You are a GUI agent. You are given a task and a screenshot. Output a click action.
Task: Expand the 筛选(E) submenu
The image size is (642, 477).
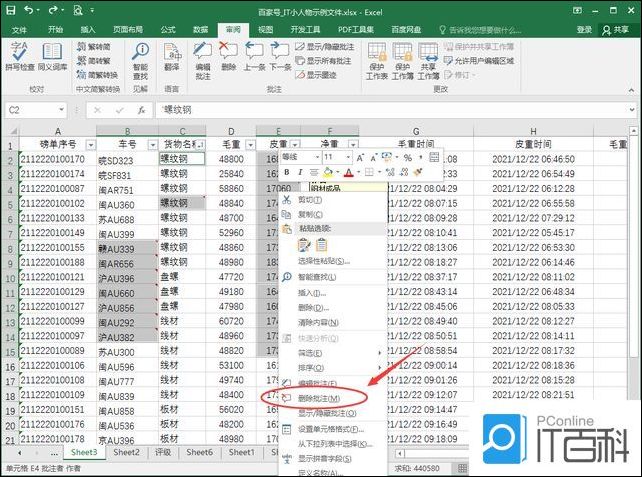pos(332,353)
